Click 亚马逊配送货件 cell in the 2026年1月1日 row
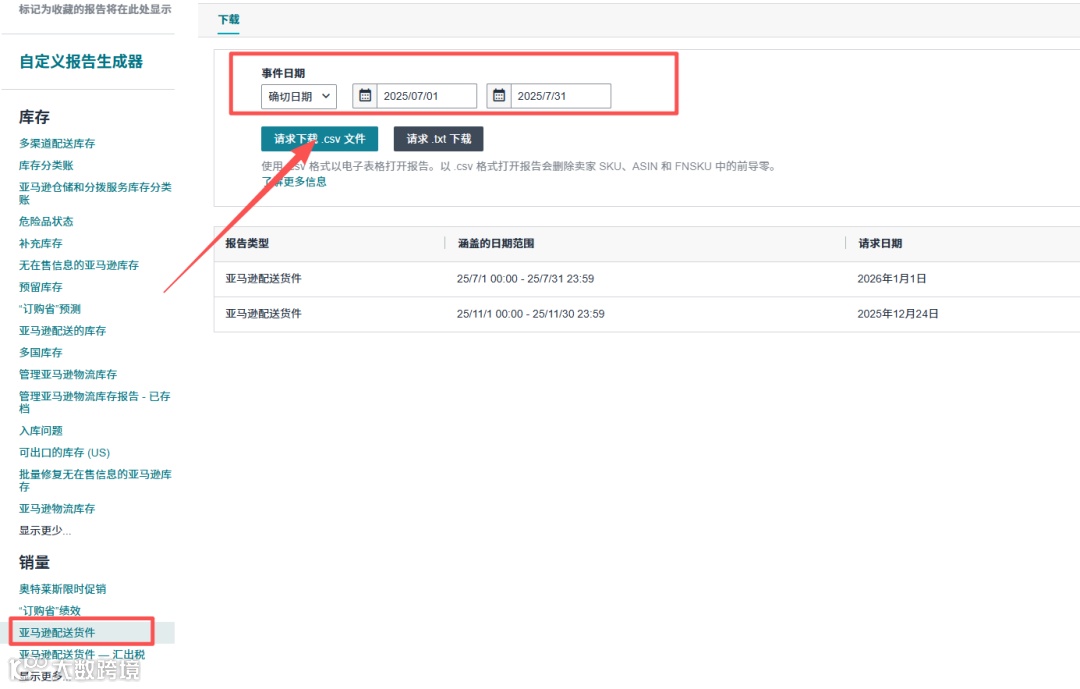This screenshot has width=1080, height=689. pyautogui.click(x=264, y=278)
